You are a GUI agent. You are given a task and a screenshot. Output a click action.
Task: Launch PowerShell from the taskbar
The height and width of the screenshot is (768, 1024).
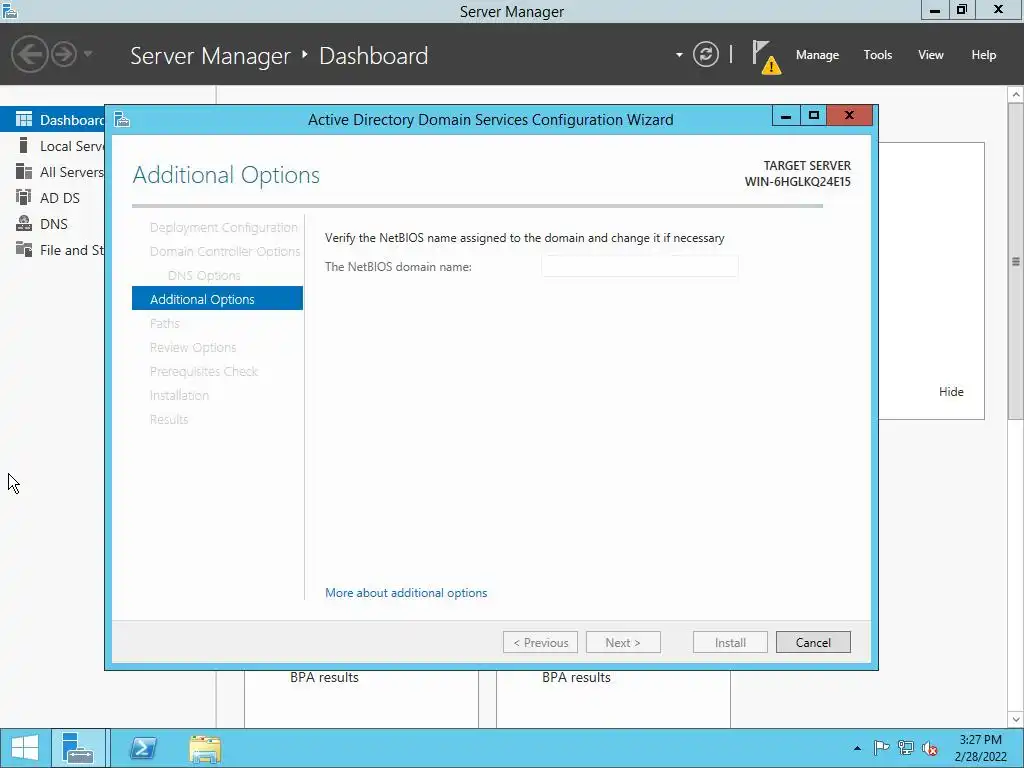pos(143,748)
